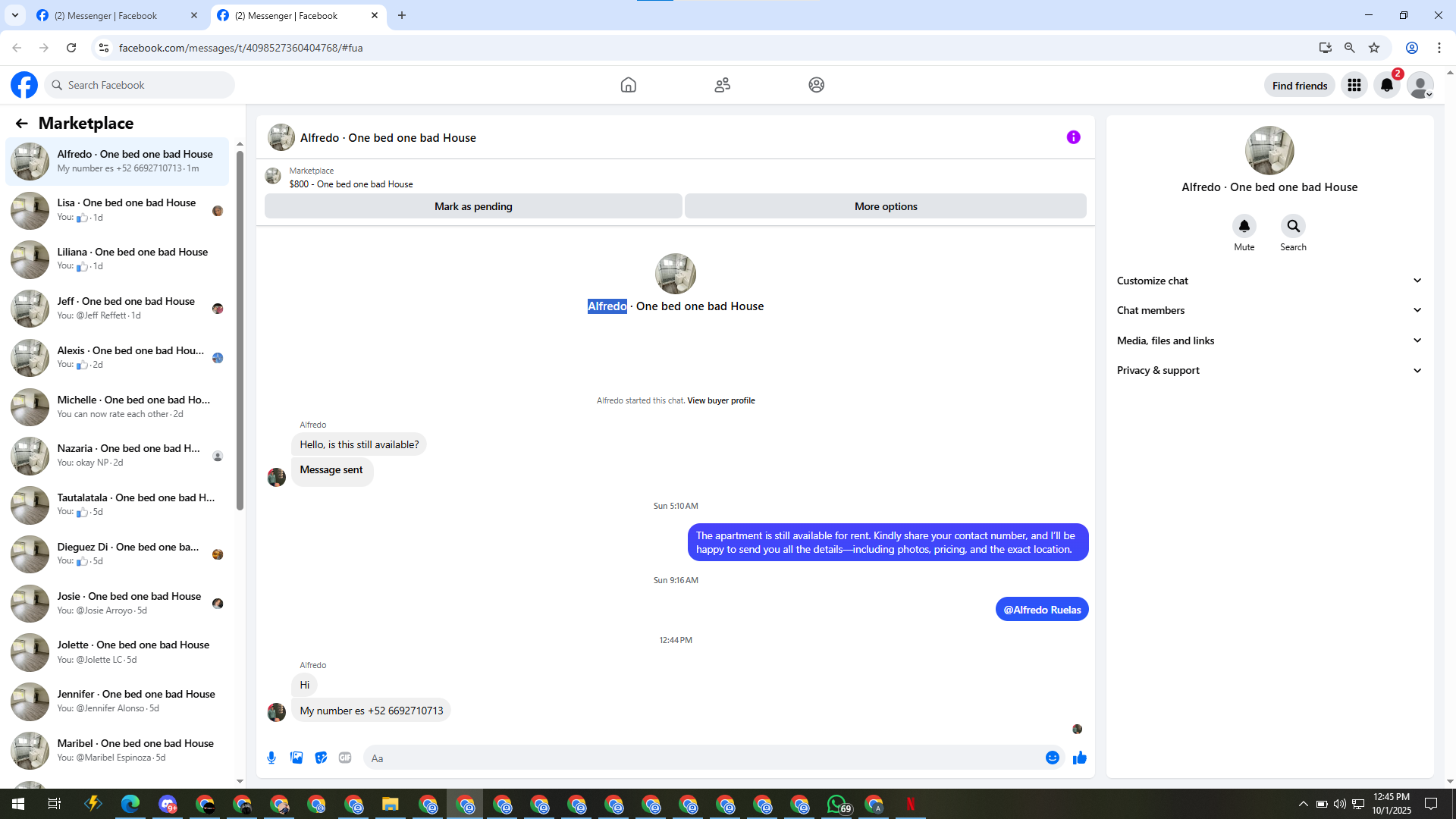Click the voice clip microphone icon

pos(271,758)
